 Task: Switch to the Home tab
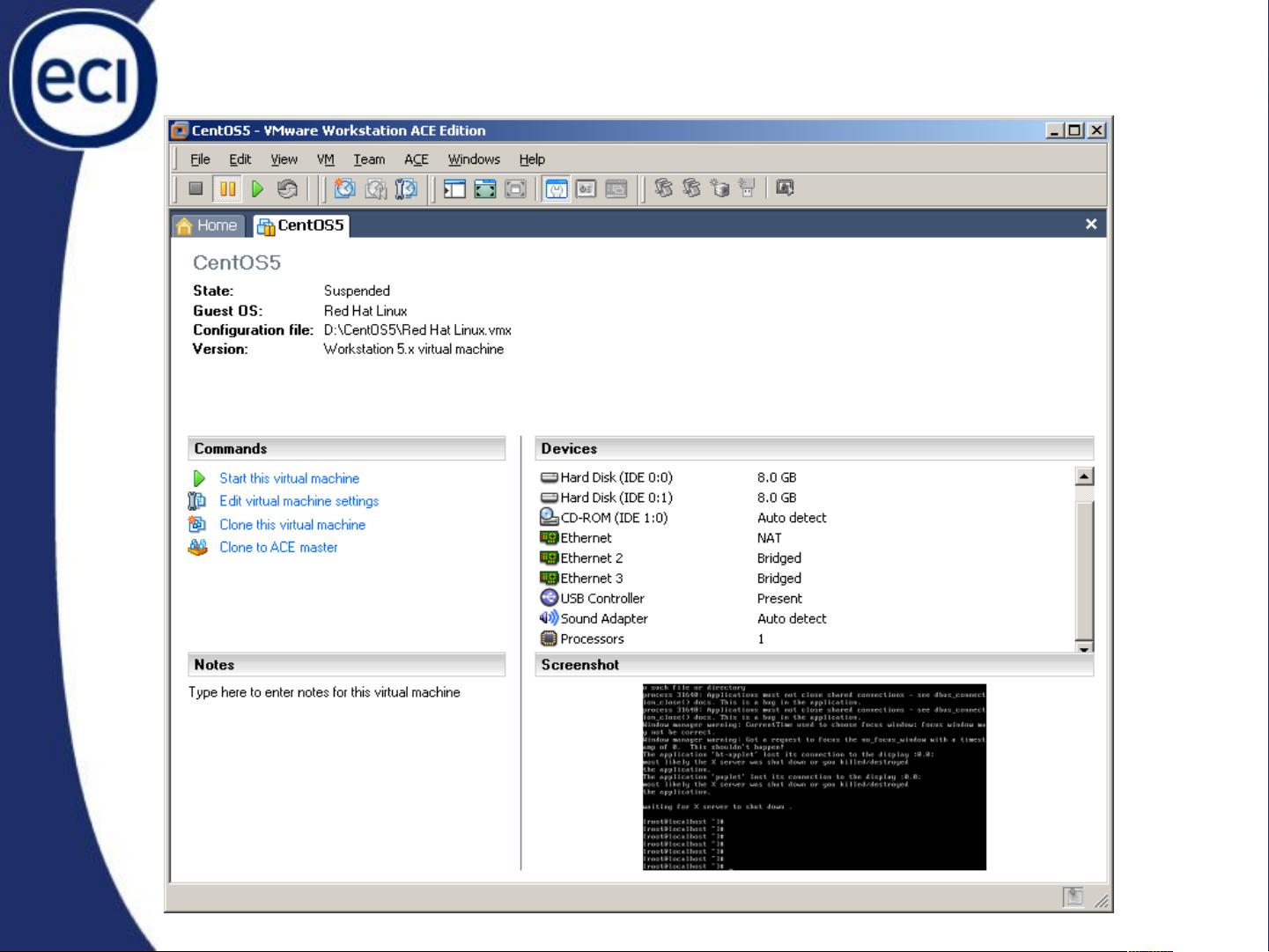pos(208,225)
